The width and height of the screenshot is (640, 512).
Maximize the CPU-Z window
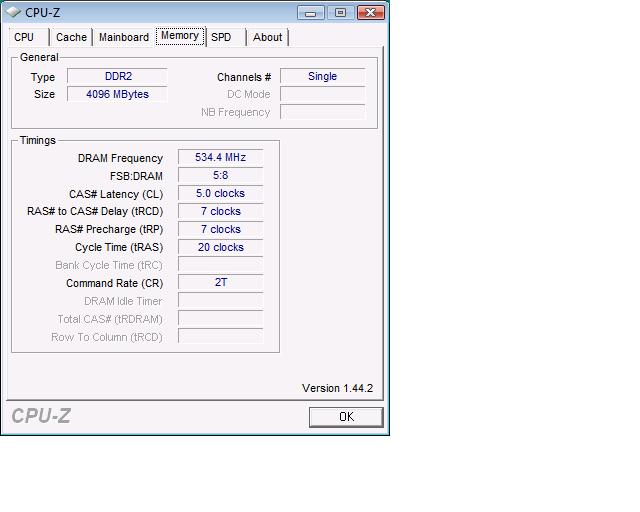pyautogui.click(x=340, y=13)
